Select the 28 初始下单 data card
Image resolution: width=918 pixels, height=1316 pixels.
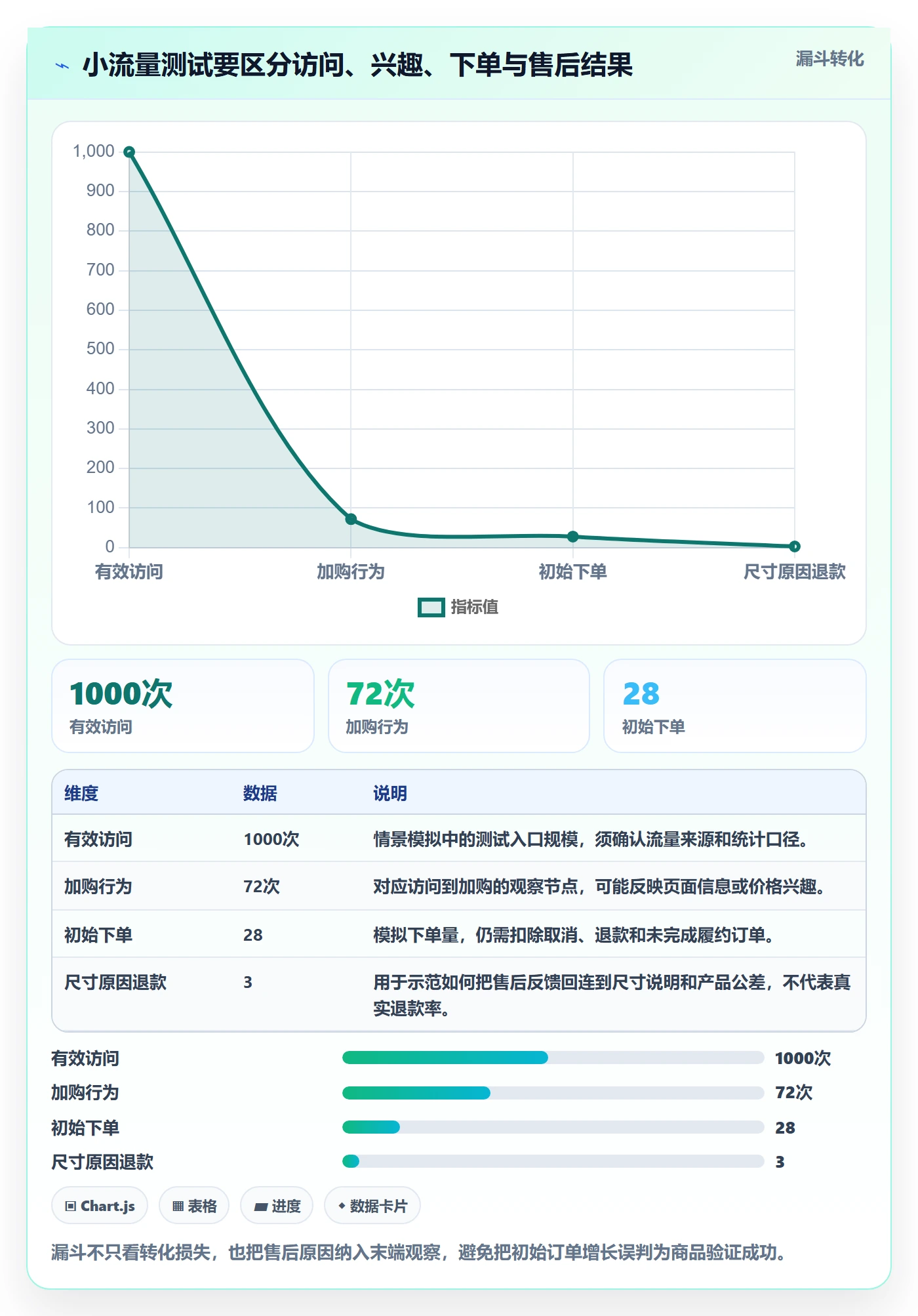coord(734,706)
